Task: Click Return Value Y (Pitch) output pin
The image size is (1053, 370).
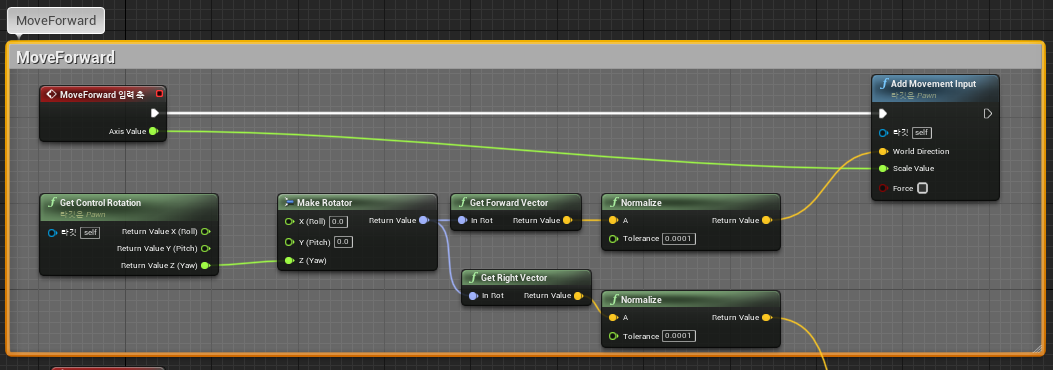Action: click(205, 248)
